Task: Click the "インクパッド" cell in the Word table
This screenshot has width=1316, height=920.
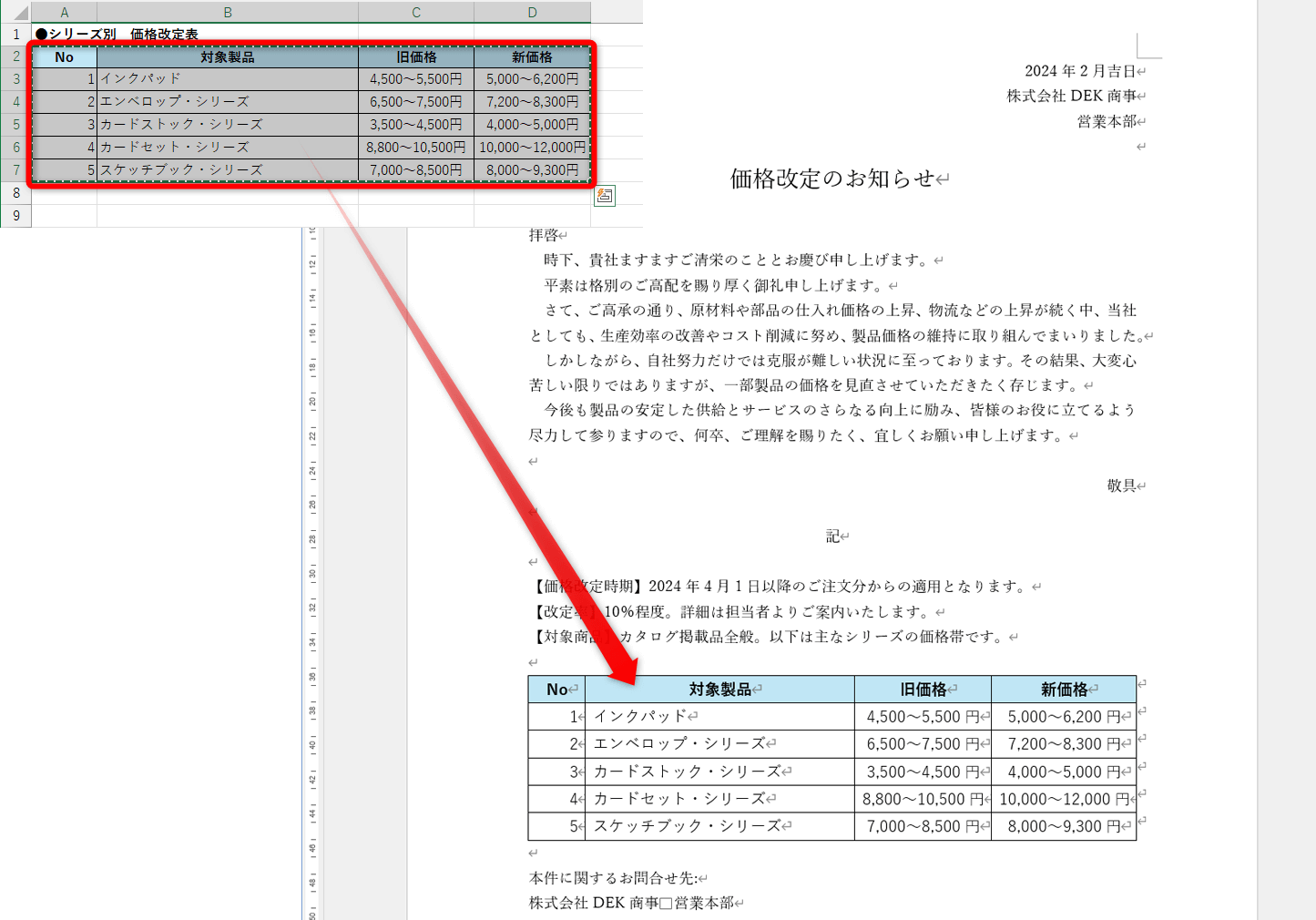Action: click(x=719, y=717)
